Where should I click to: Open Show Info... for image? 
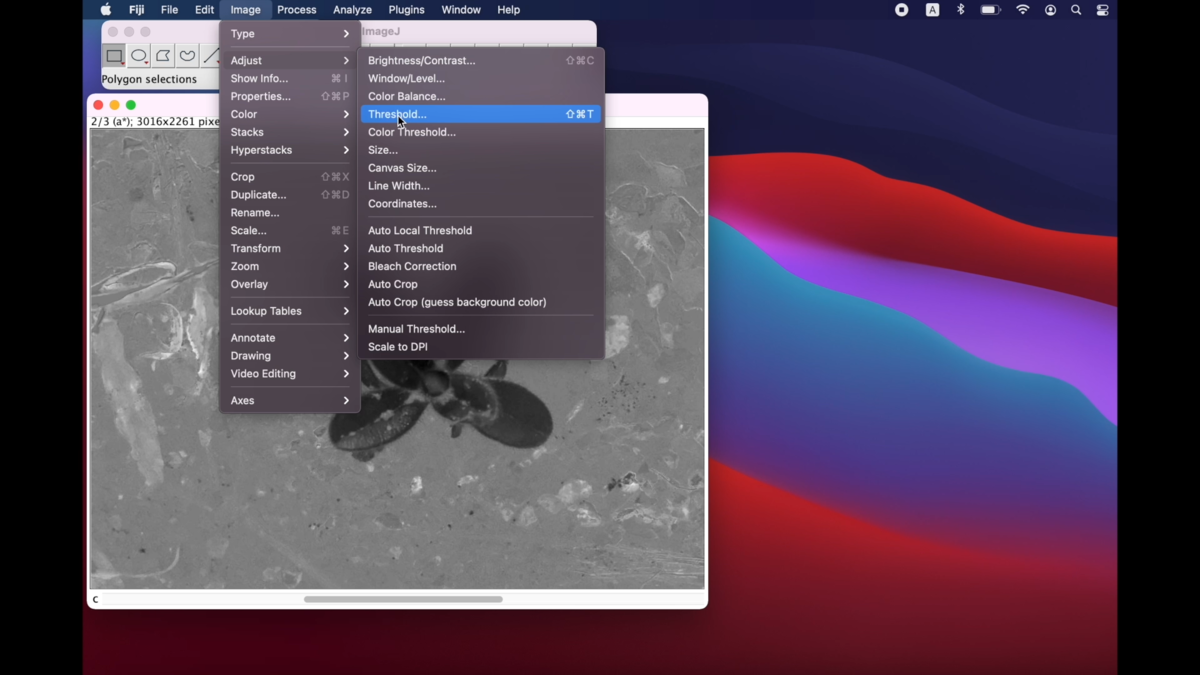click(289, 78)
